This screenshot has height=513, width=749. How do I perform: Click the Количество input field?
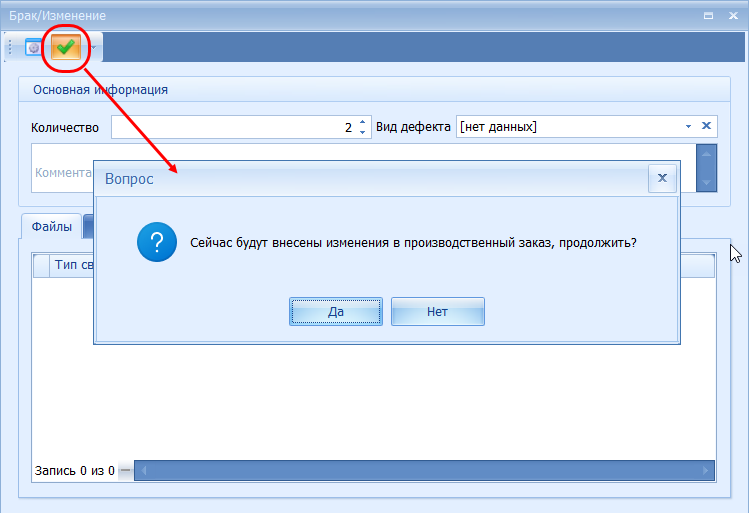[230, 127]
